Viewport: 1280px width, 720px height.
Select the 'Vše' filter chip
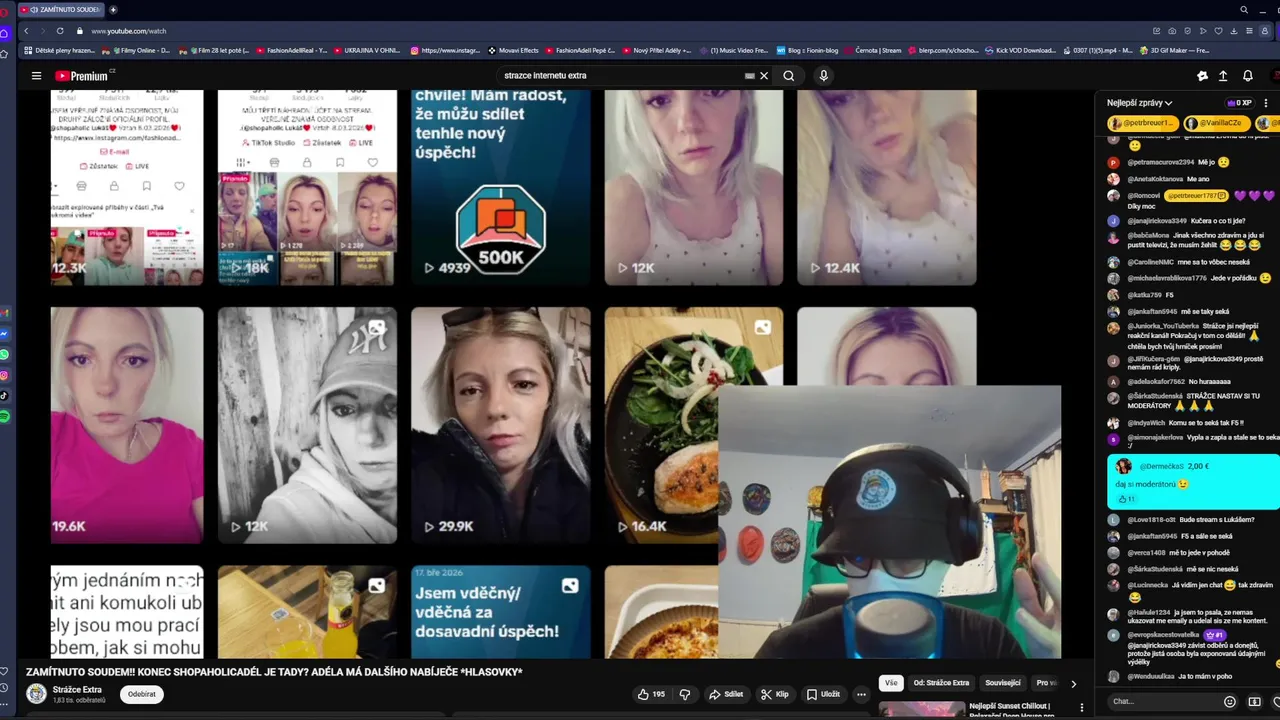(x=891, y=683)
